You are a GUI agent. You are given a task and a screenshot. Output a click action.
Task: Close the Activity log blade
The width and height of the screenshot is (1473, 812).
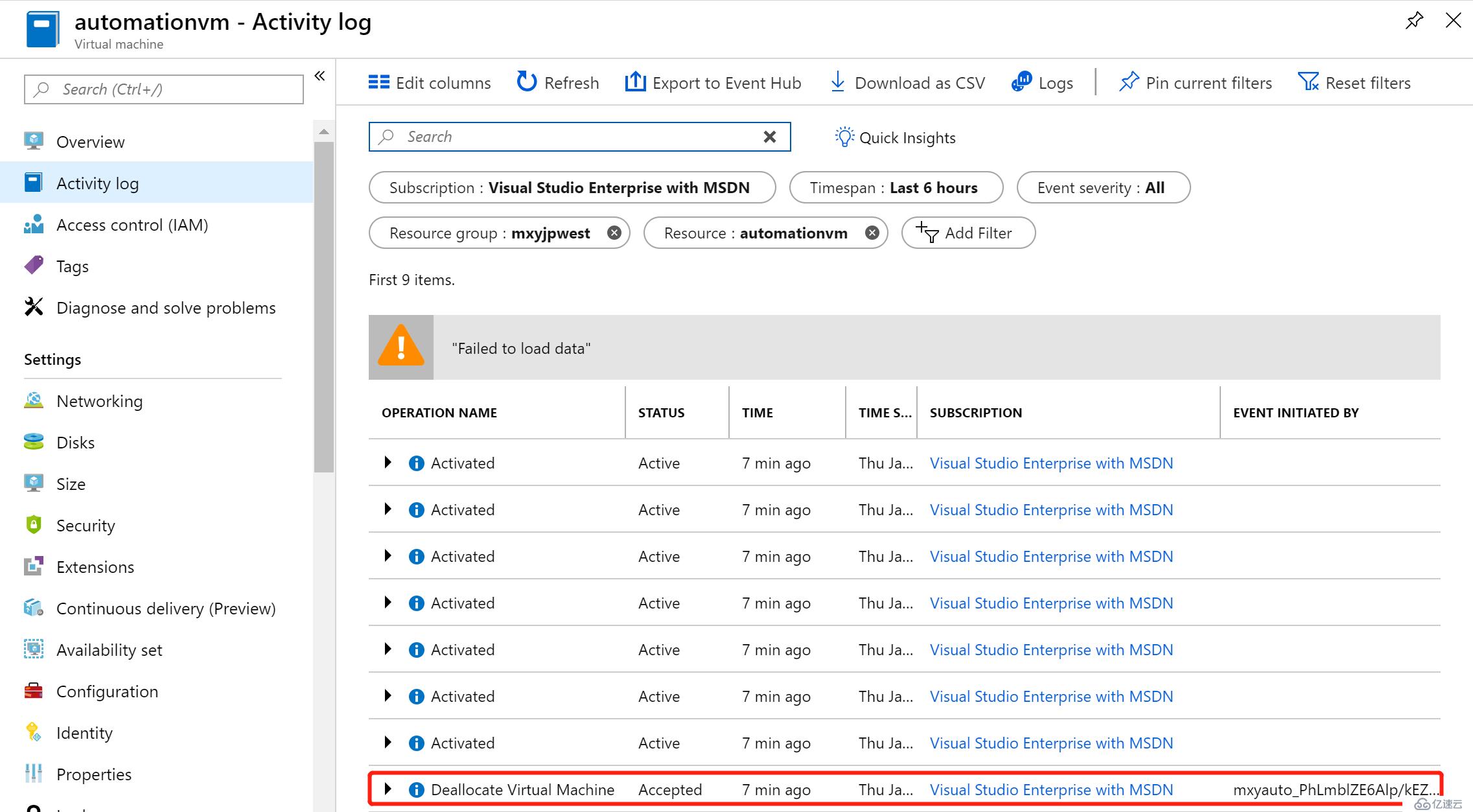coord(1454,21)
